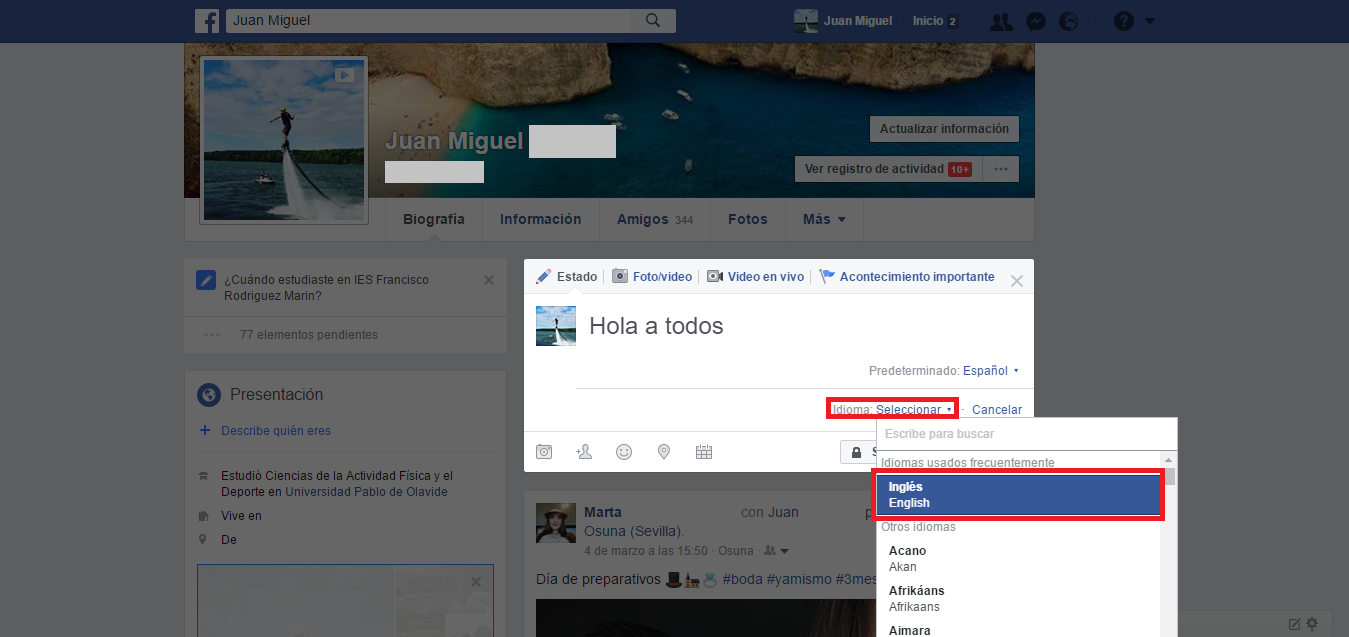Click the pencil icon beside the study question
This screenshot has height=637, width=1349.
click(206, 280)
